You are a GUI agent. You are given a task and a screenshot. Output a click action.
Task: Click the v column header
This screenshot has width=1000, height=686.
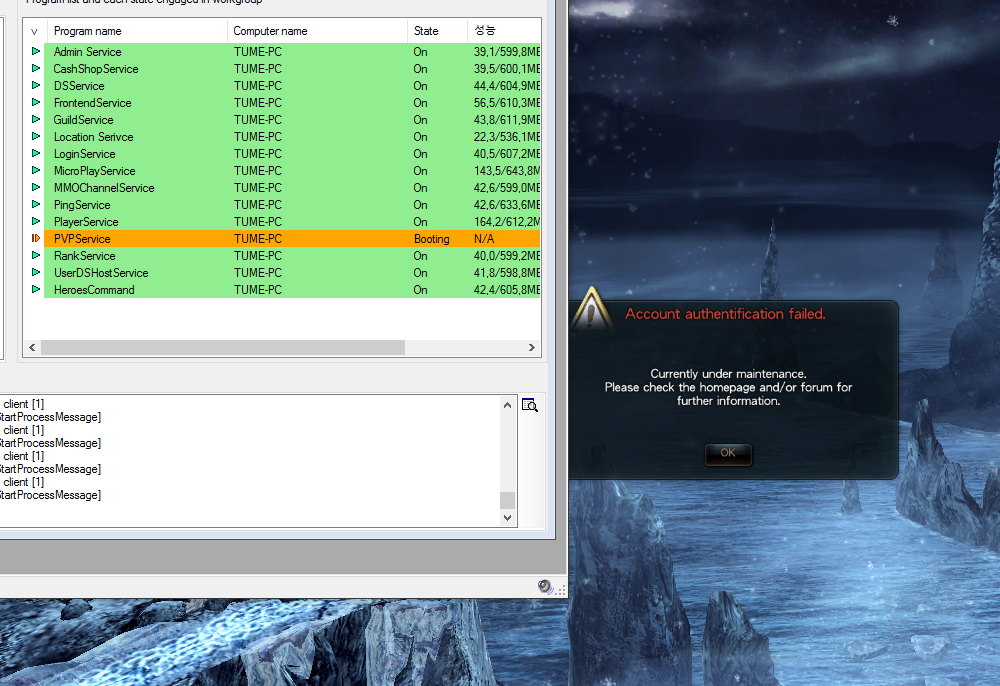click(x=34, y=31)
